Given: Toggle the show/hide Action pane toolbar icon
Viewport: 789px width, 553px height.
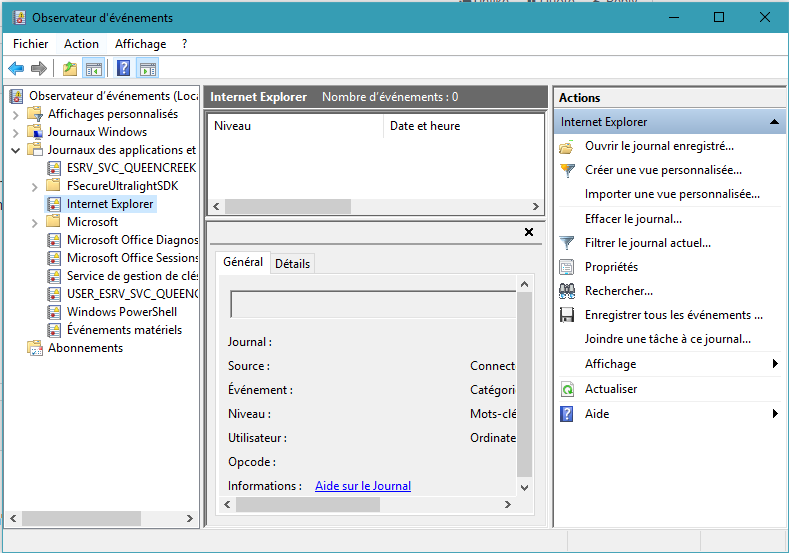Looking at the screenshot, I should click(148, 68).
